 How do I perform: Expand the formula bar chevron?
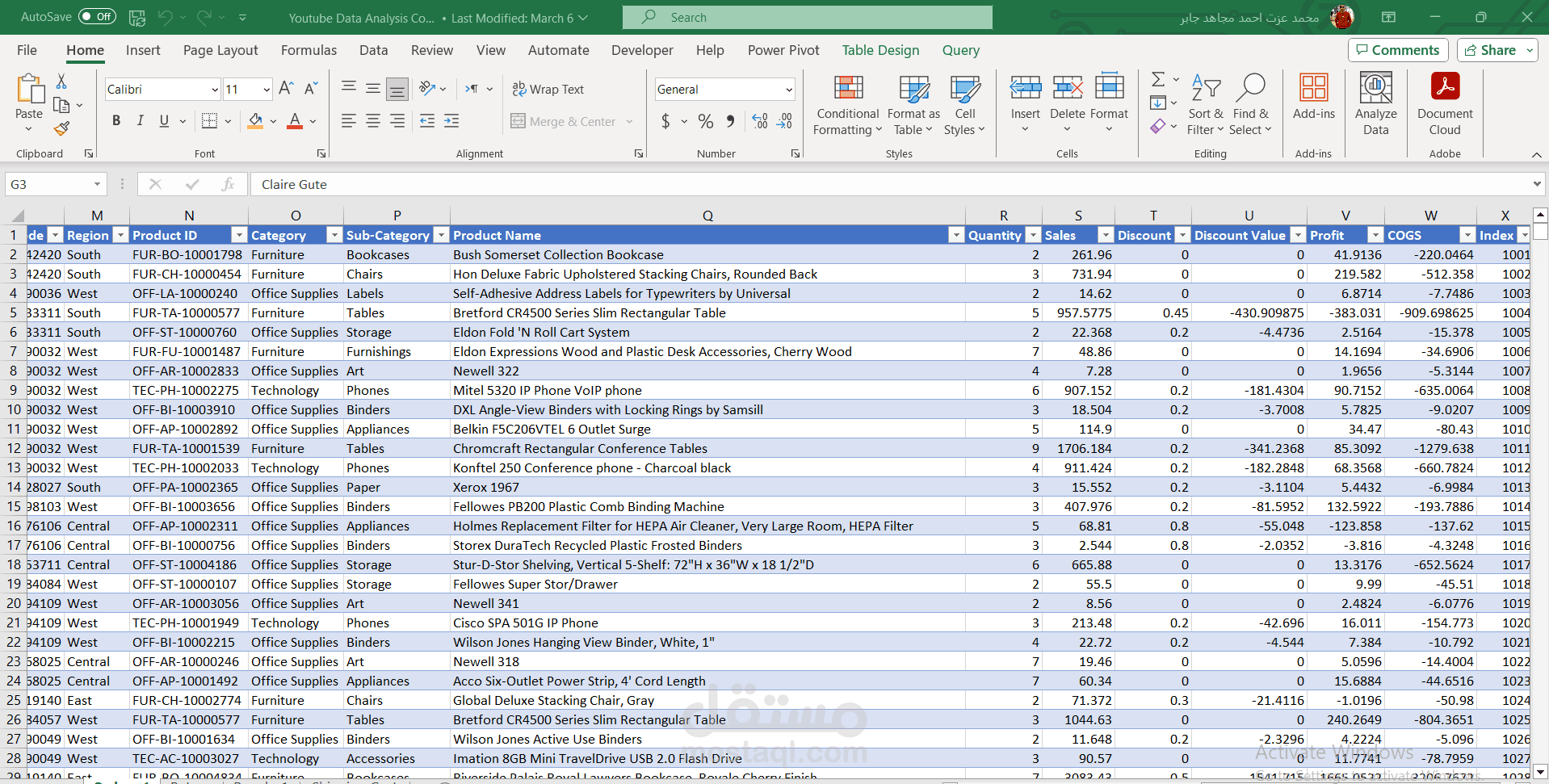coord(1536,184)
